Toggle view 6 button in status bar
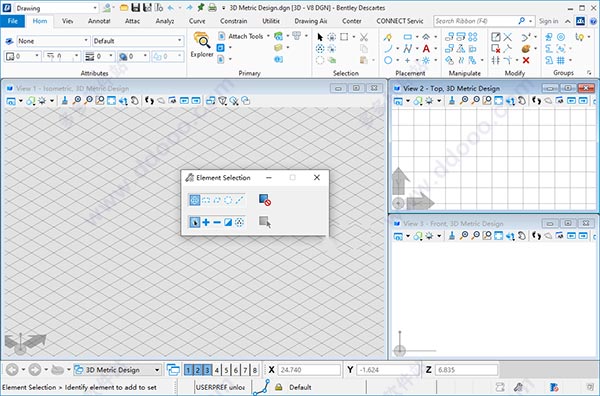This screenshot has width=600, height=396. point(236,370)
